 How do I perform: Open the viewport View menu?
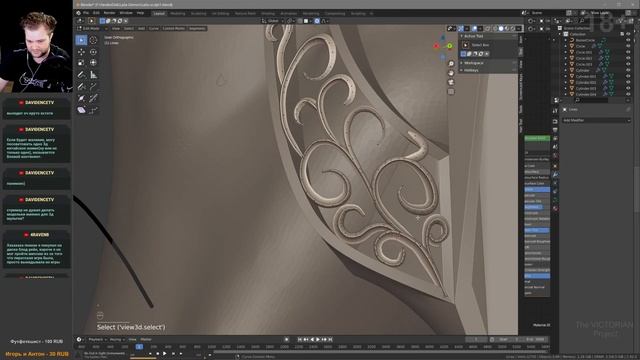(116, 29)
